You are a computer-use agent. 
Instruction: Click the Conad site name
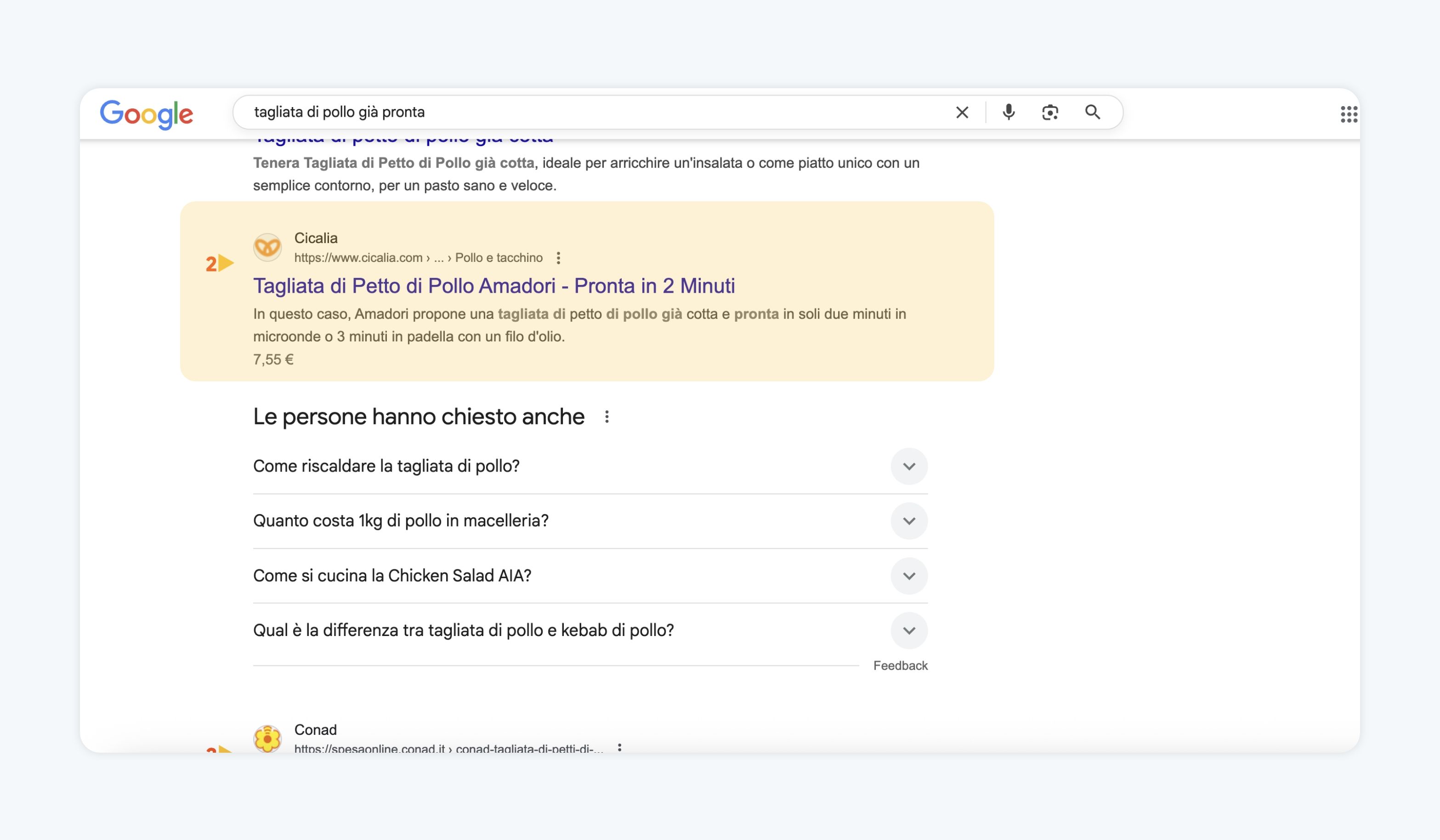tap(315, 730)
